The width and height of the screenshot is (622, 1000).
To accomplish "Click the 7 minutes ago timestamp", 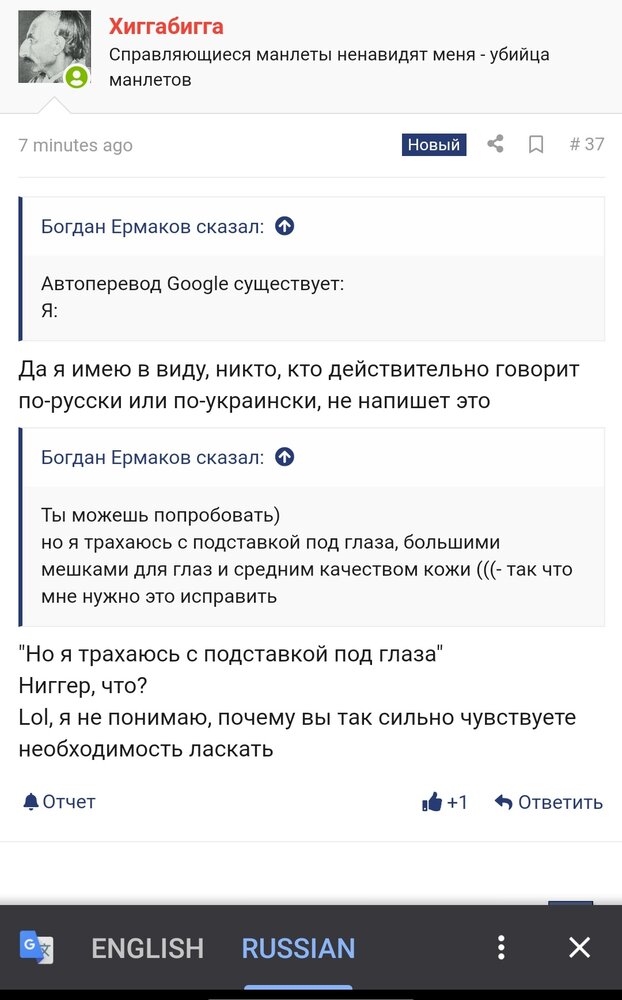I will [x=75, y=145].
